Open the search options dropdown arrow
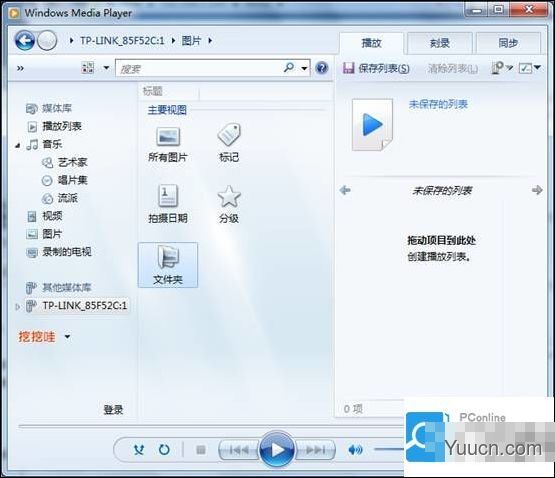555x478 pixels. [x=304, y=68]
